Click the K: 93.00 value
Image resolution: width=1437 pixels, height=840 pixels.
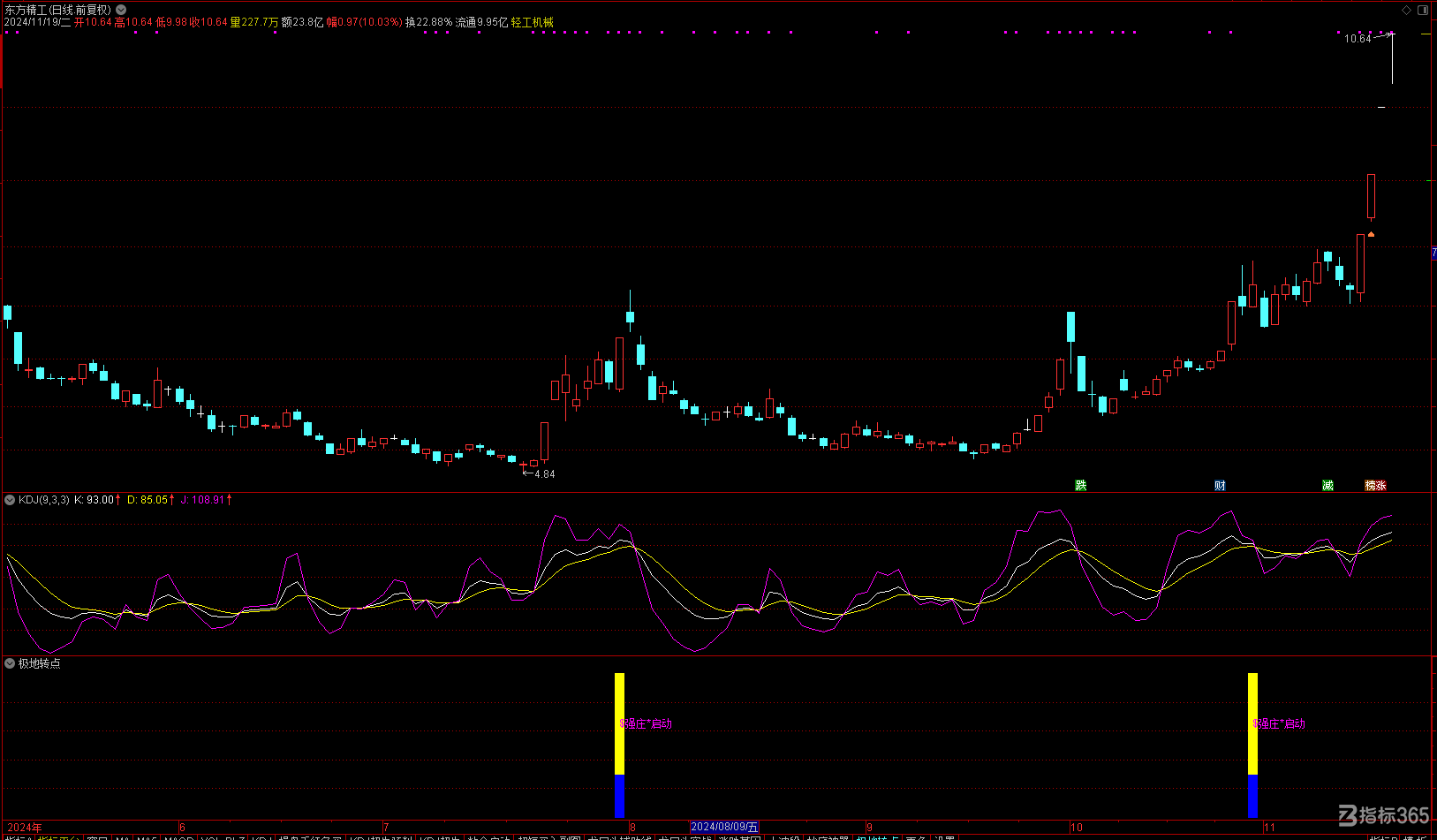tap(95, 500)
